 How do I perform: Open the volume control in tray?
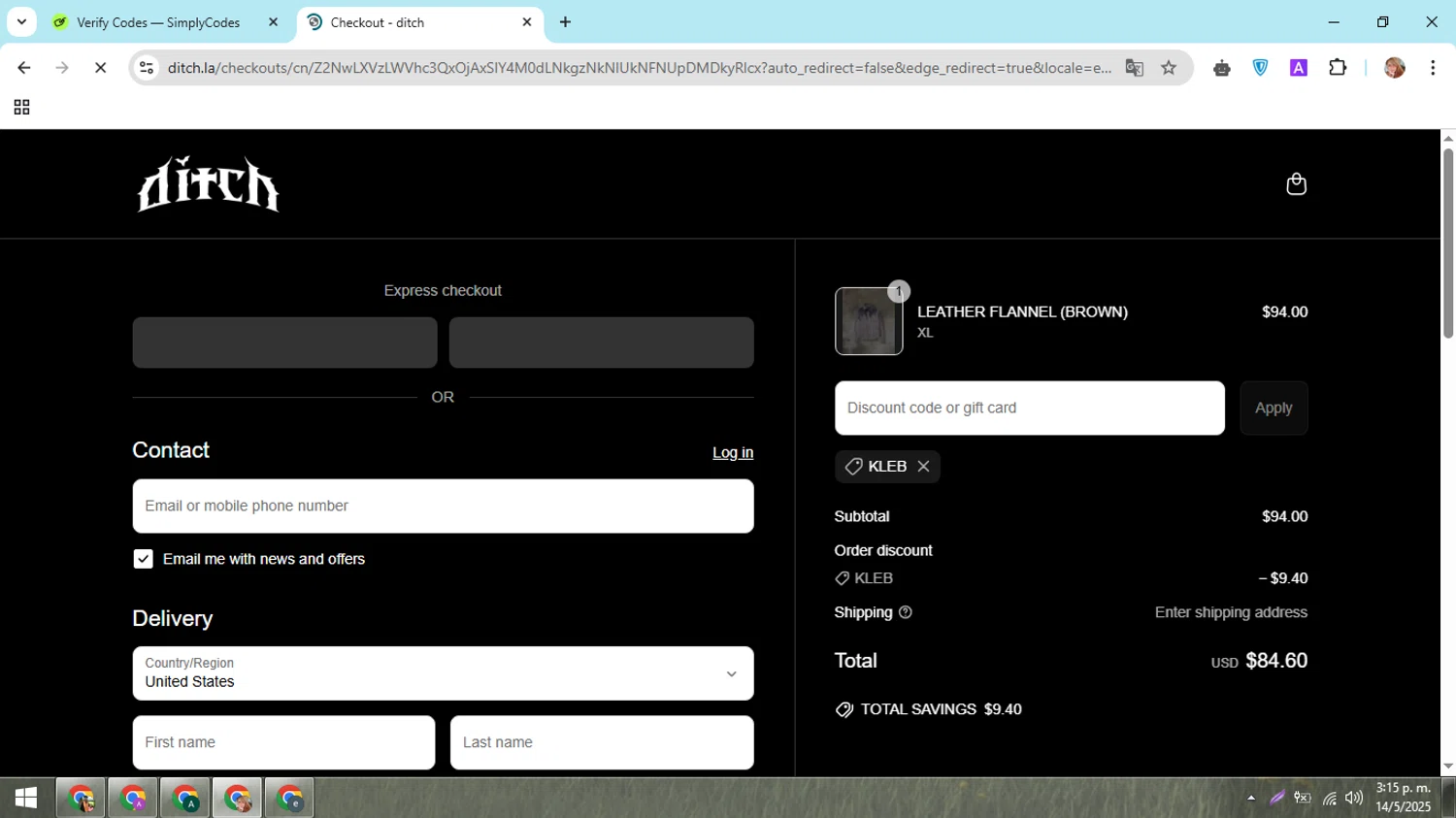[x=1354, y=799]
